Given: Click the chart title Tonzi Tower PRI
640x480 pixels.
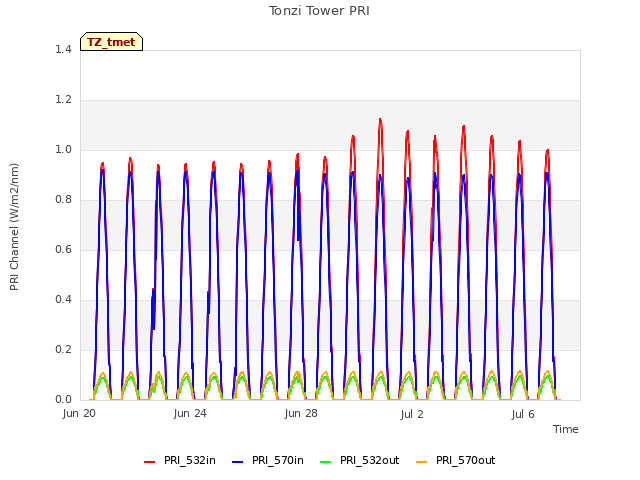Looking at the screenshot, I should tap(319, 11).
